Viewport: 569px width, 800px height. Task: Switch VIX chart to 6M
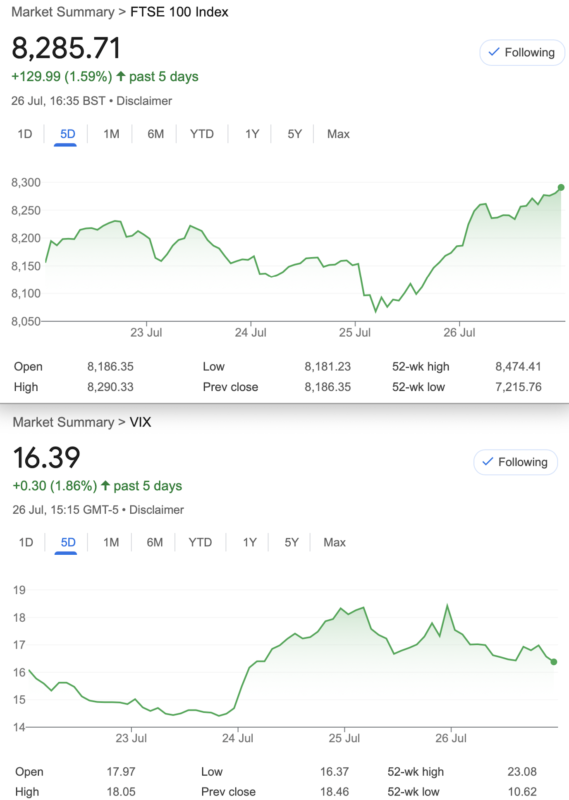pyautogui.click(x=155, y=542)
